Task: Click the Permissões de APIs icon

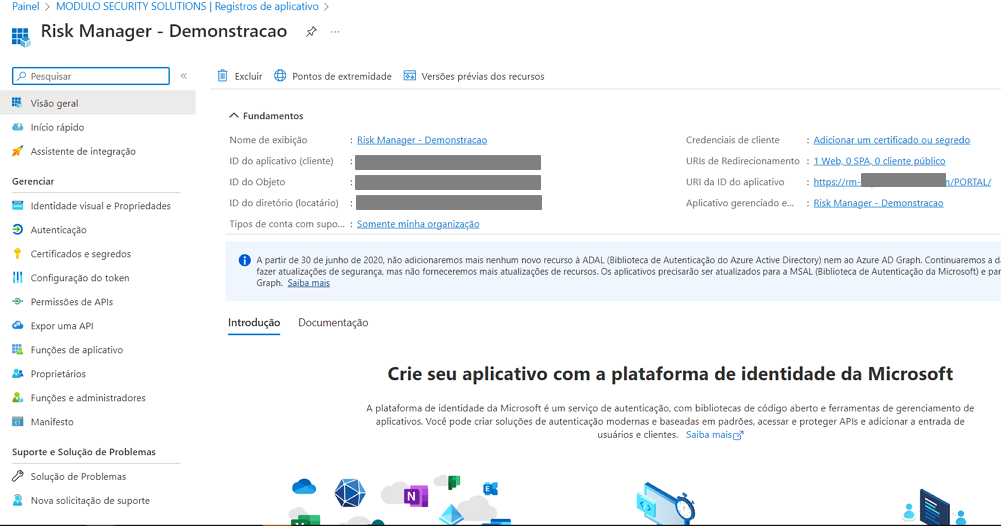Action: coord(17,301)
